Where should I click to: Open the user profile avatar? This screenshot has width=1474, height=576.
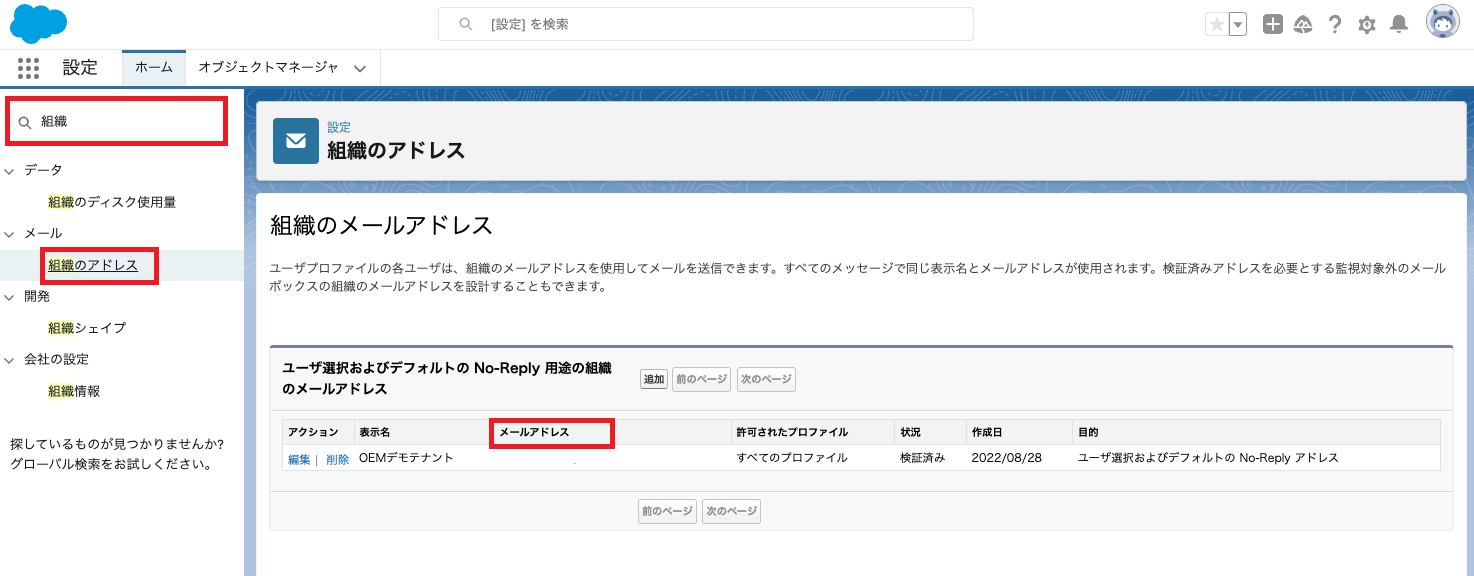point(1442,24)
